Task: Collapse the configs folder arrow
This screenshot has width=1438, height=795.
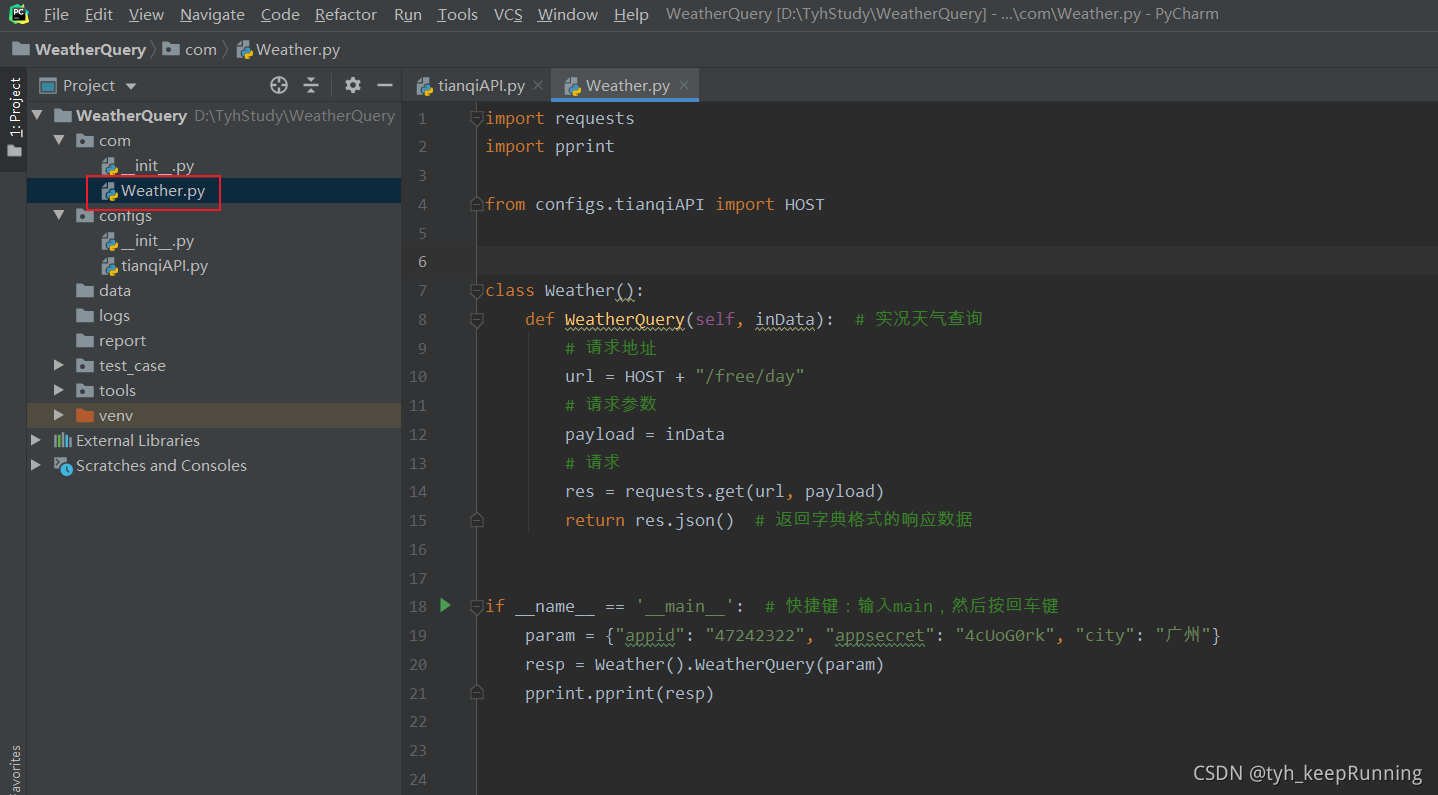Action: (x=59, y=215)
